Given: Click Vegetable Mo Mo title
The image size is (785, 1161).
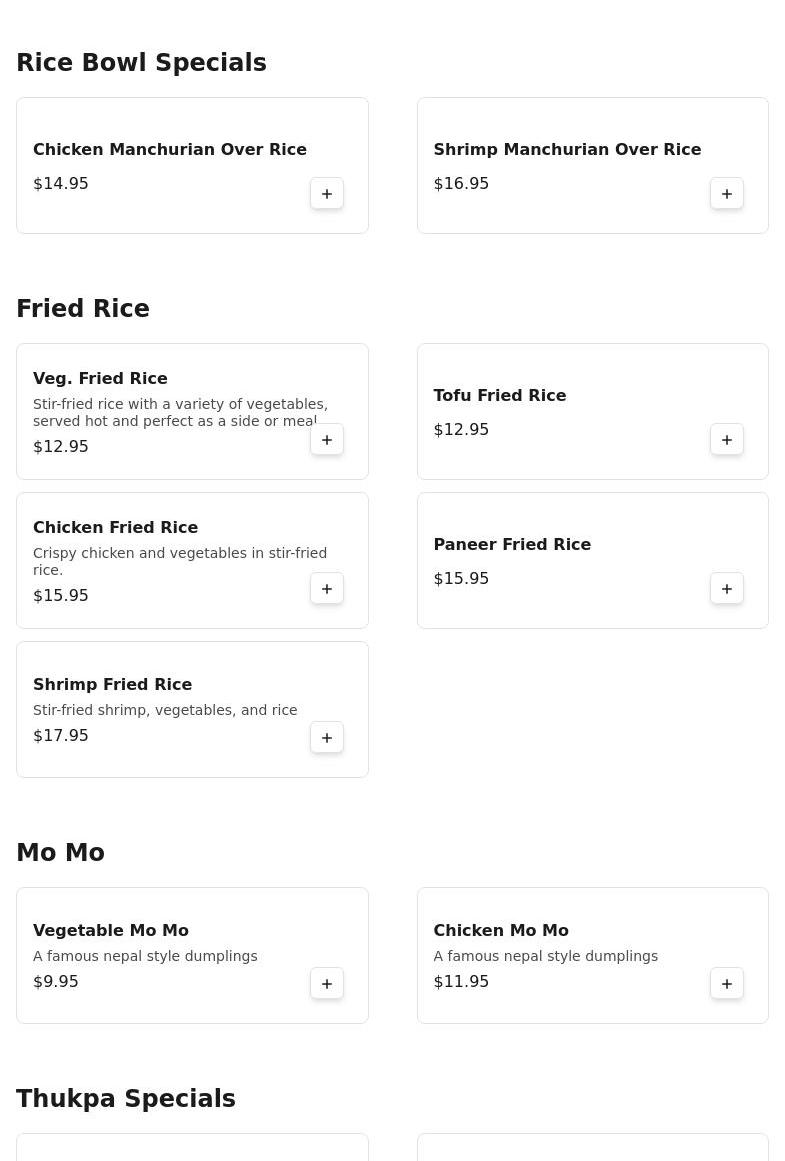Looking at the screenshot, I should coord(111,931).
